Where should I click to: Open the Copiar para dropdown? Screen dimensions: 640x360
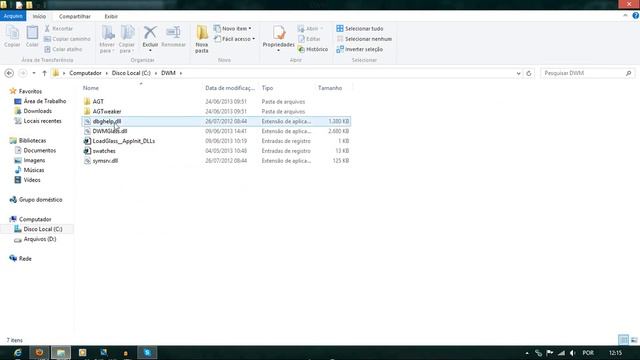tap(127, 39)
